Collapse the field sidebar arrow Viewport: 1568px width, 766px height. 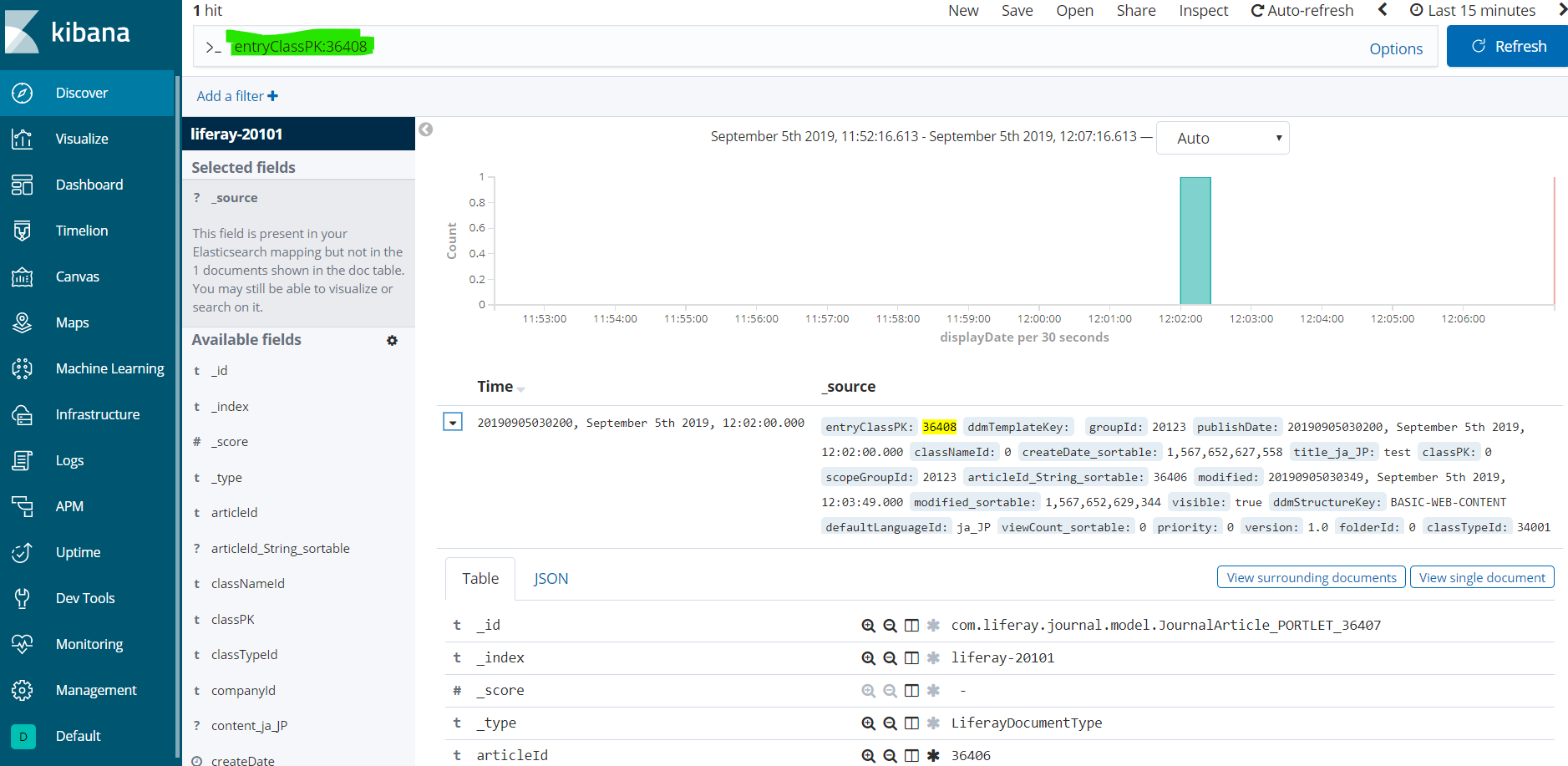click(426, 129)
